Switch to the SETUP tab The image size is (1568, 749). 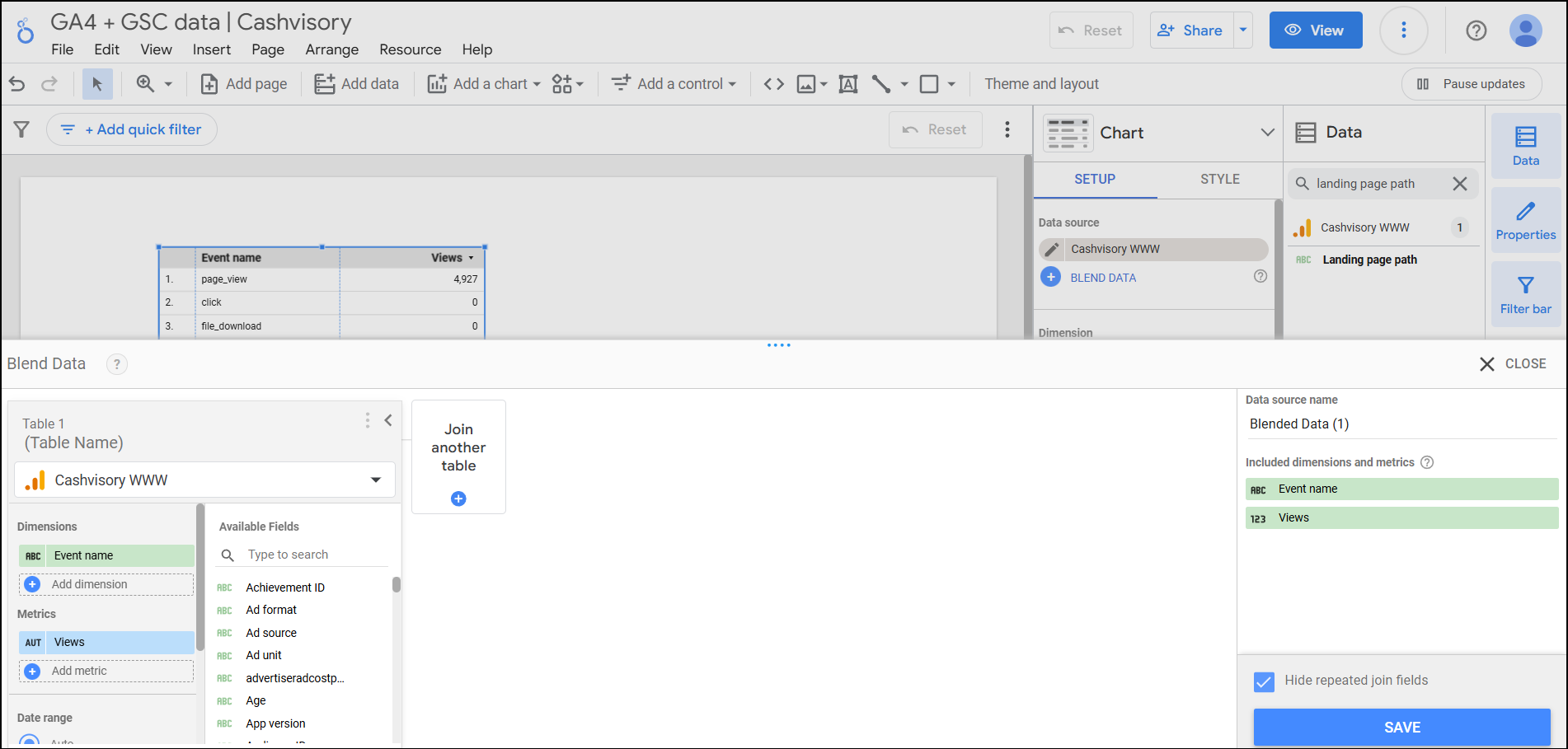point(1095,179)
